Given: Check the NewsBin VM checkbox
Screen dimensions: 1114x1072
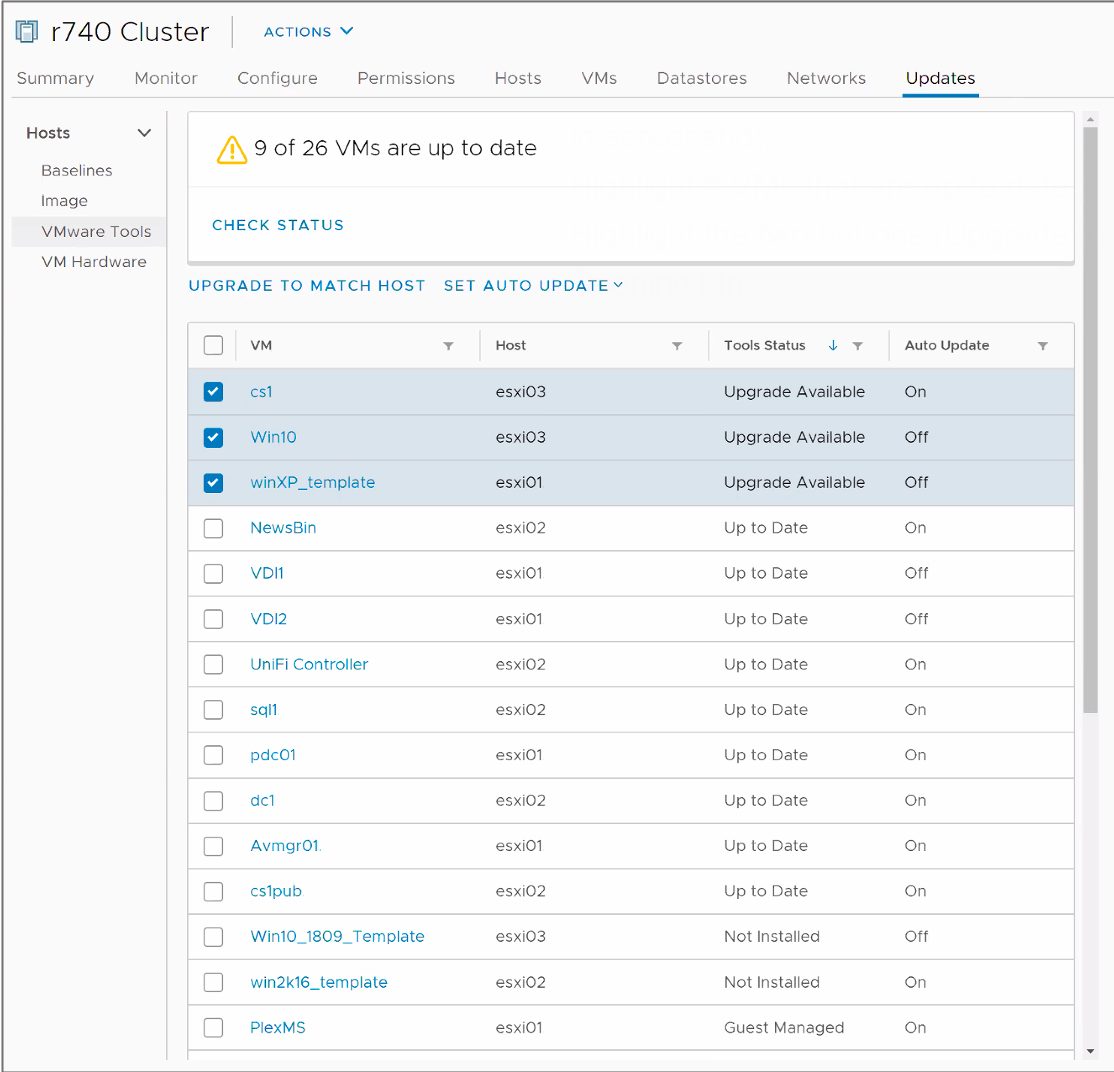Looking at the screenshot, I should coord(213,528).
